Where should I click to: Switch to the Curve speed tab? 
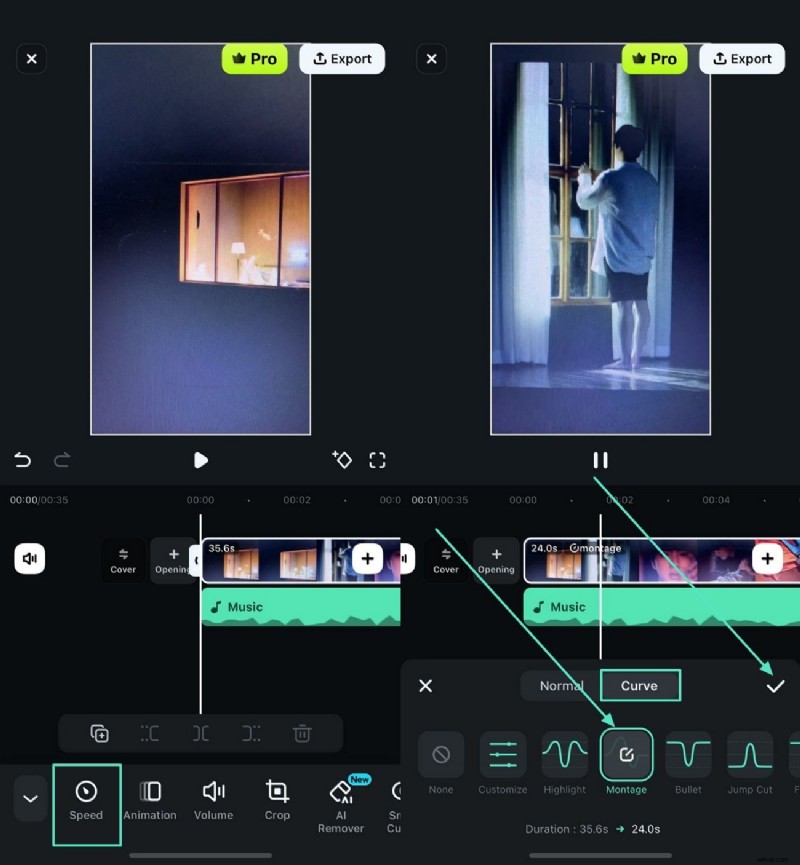click(x=640, y=686)
